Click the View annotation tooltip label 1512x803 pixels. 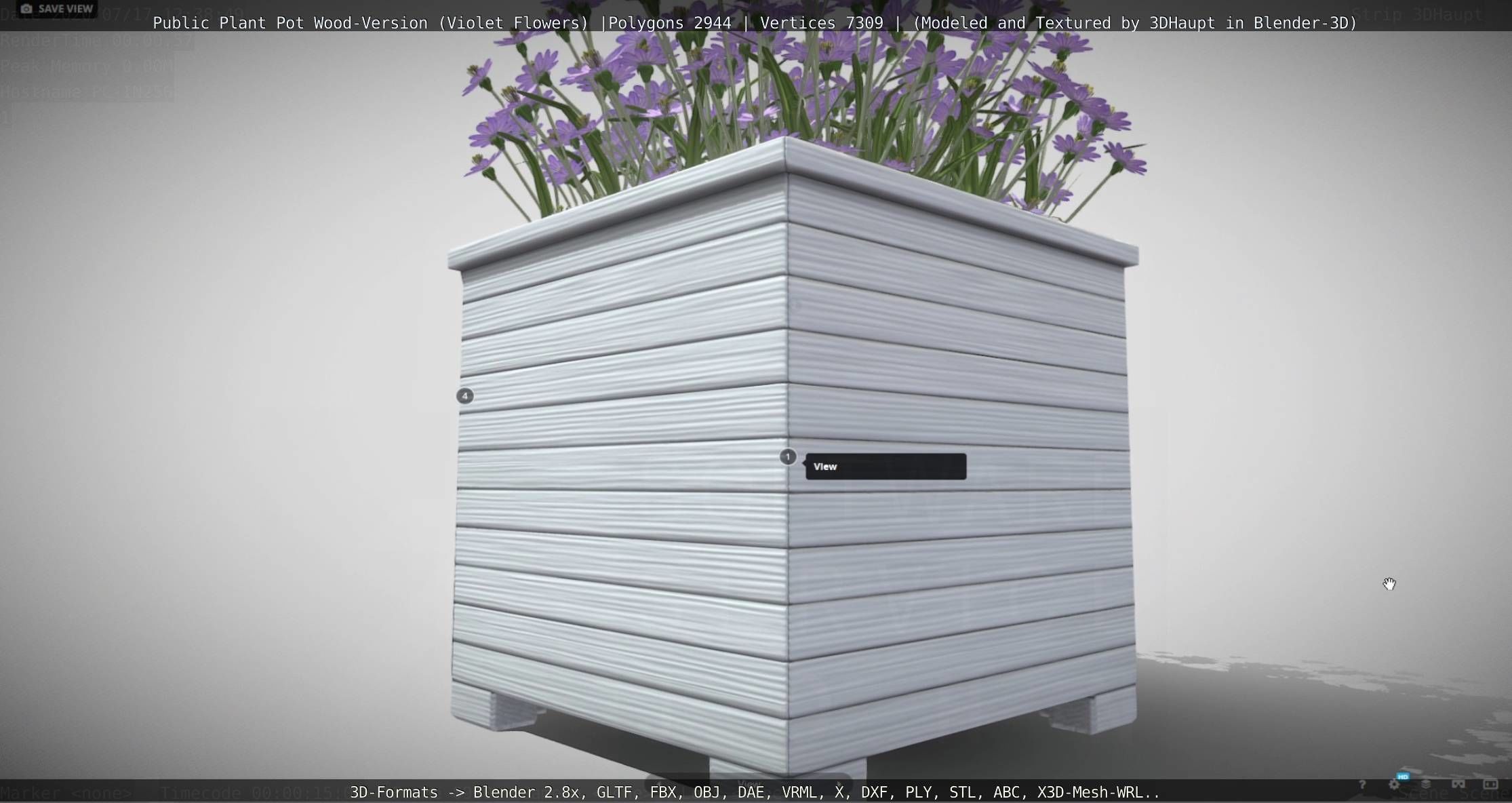tap(886, 467)
